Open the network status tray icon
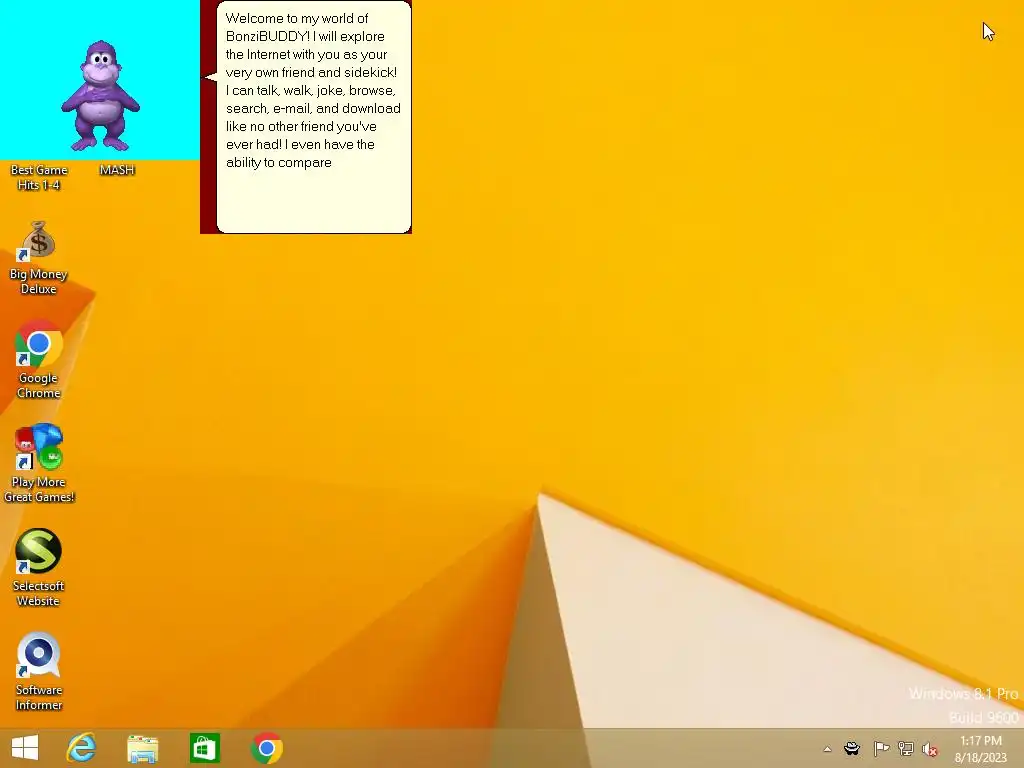 (x=906, y=748)
